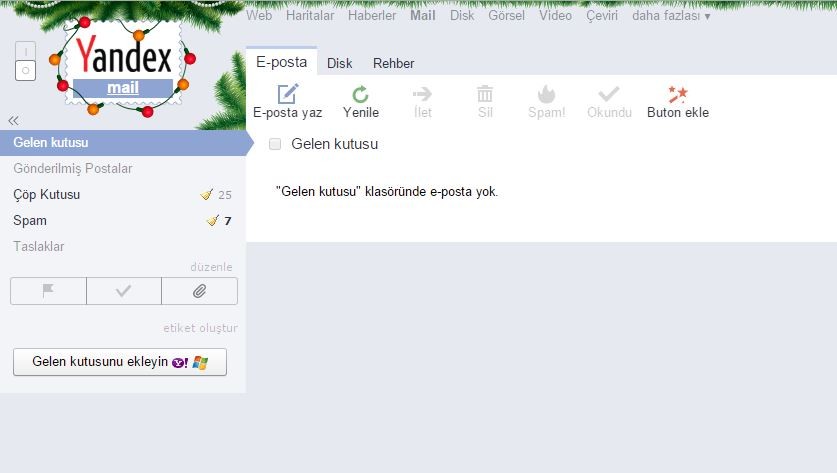Switch to the Disk tab
837x473 pixels.
(339, 63)
